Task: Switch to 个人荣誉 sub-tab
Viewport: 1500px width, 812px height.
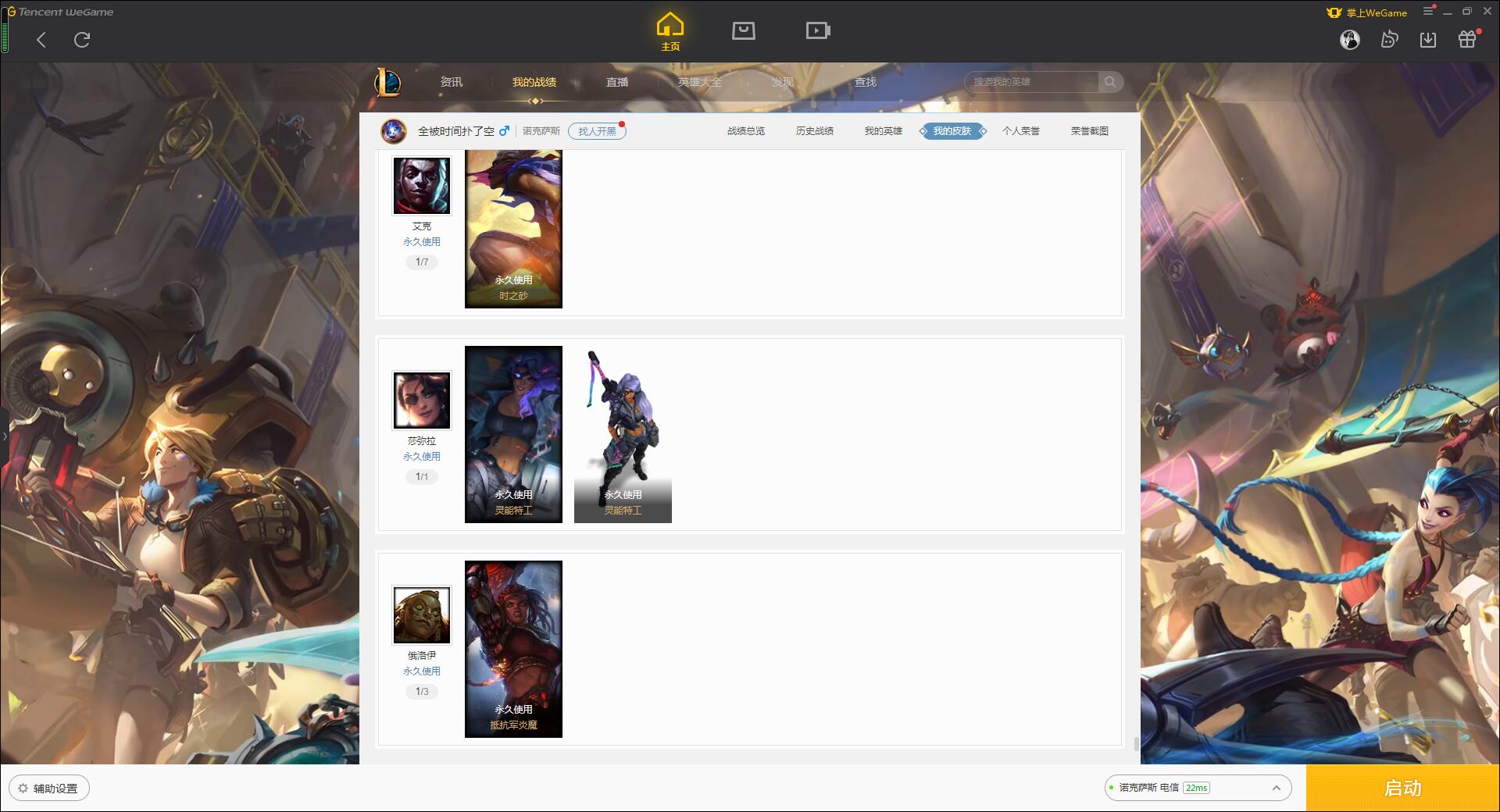Action: 1021,131
